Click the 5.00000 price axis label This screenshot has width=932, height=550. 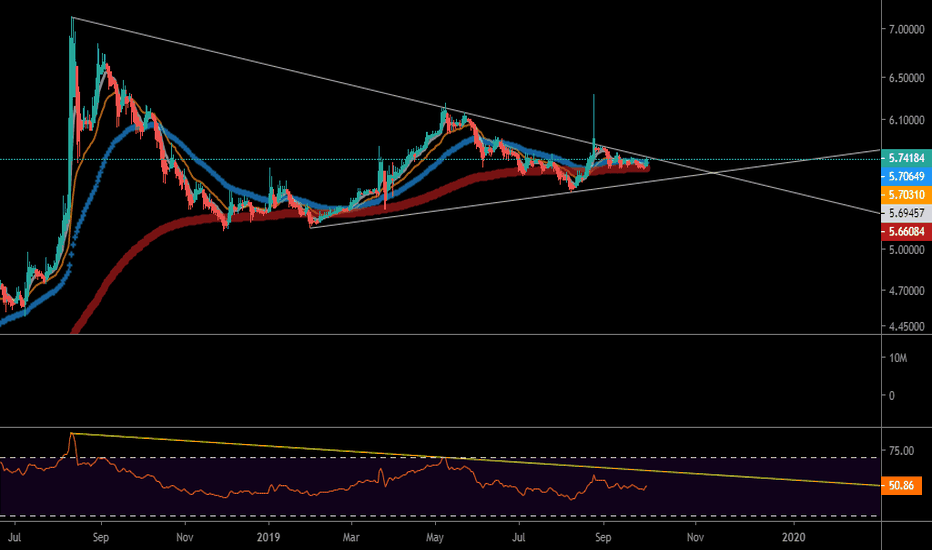point(906,250)
